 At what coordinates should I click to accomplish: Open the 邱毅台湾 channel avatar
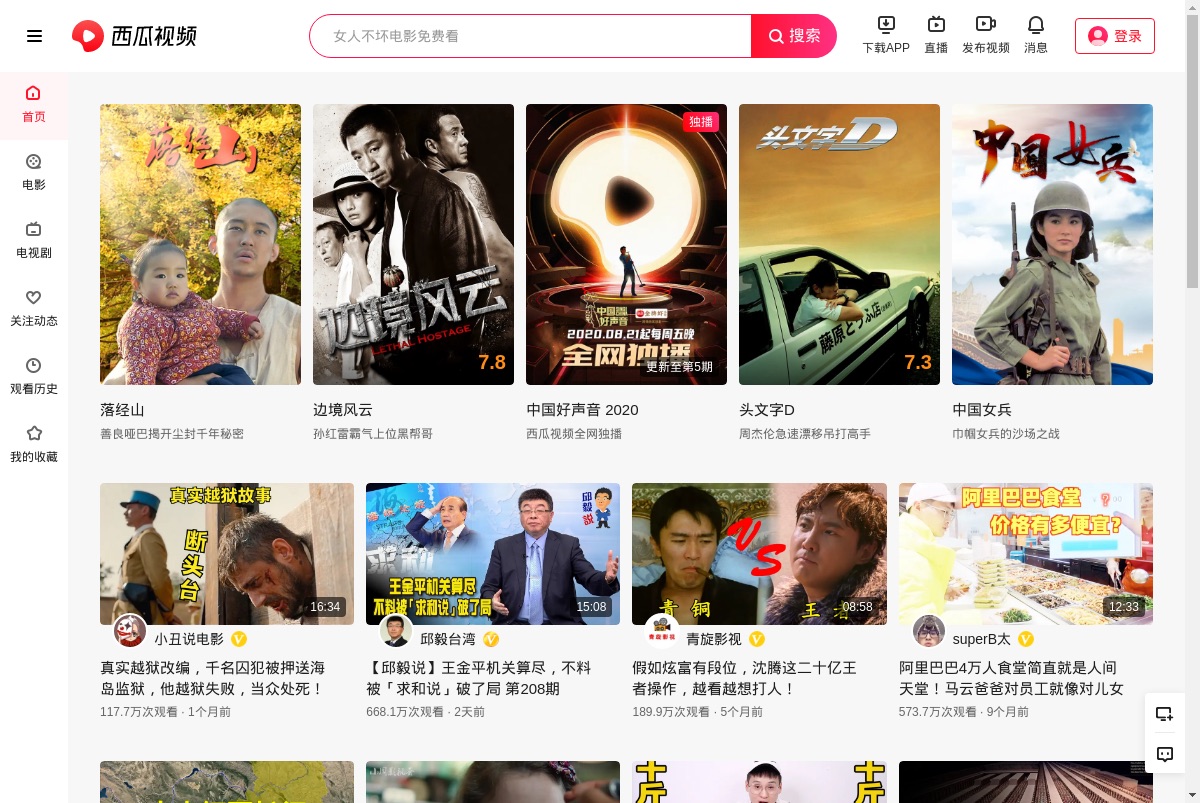tap(396, 631)
